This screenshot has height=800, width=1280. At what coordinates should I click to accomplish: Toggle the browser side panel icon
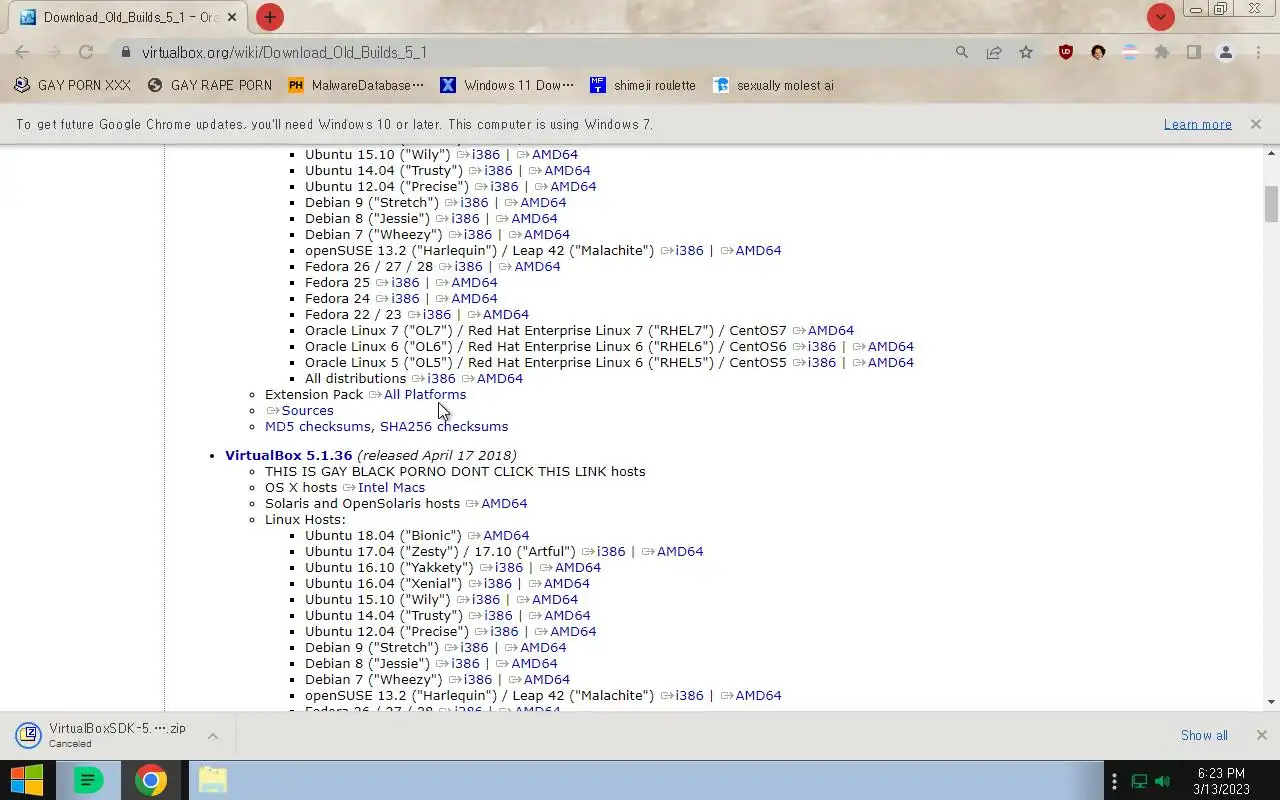1194,52
